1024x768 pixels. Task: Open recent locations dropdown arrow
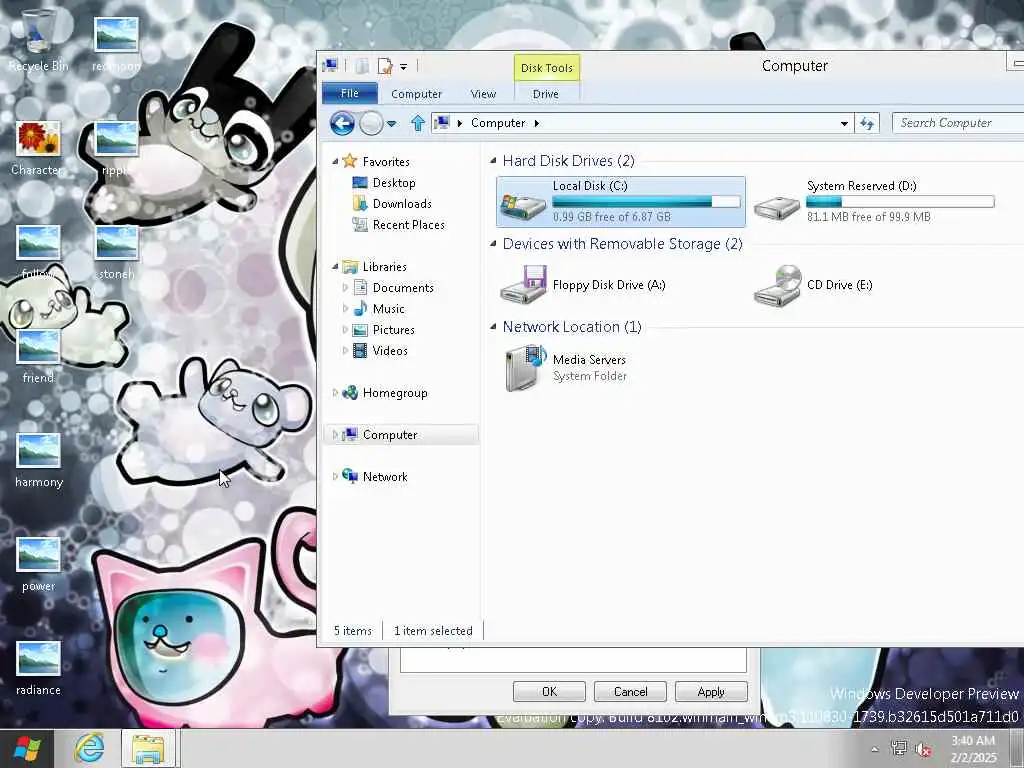point(391,123)
